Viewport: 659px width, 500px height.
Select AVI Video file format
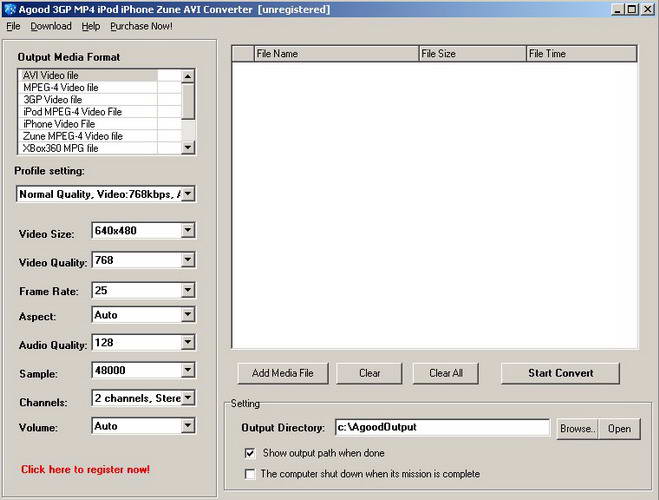[x=88, y=76]
